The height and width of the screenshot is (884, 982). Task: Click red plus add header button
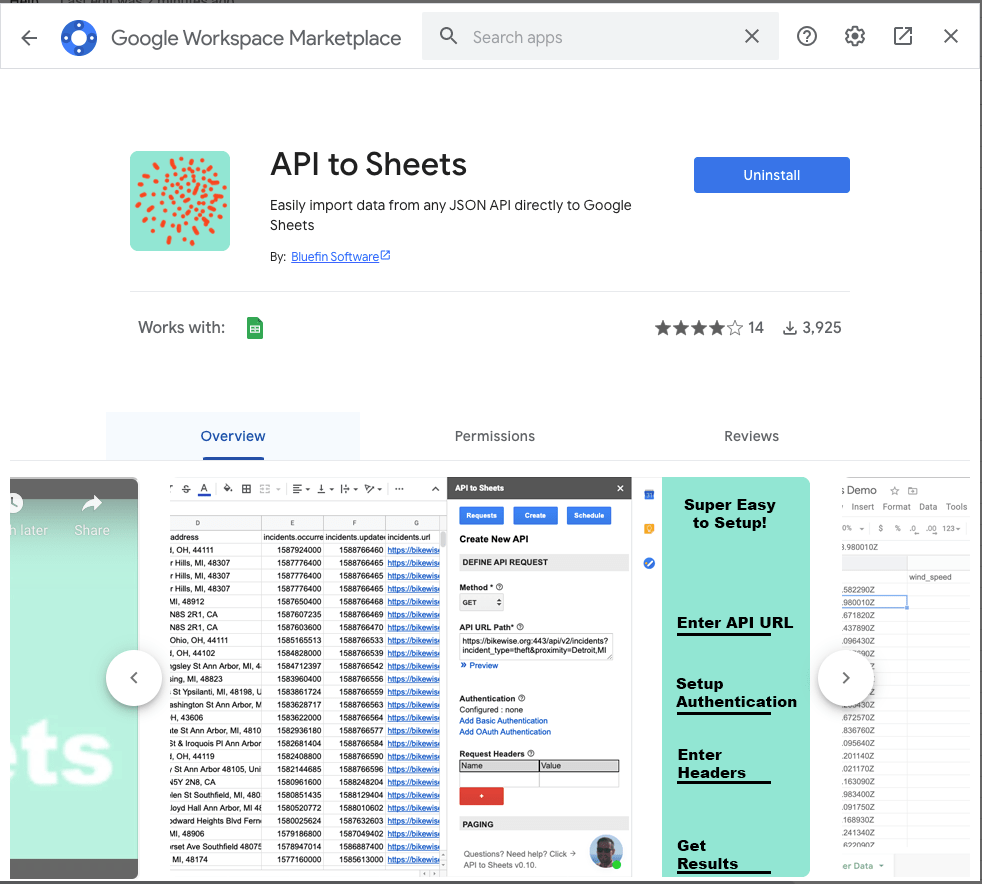pos(481,796)
